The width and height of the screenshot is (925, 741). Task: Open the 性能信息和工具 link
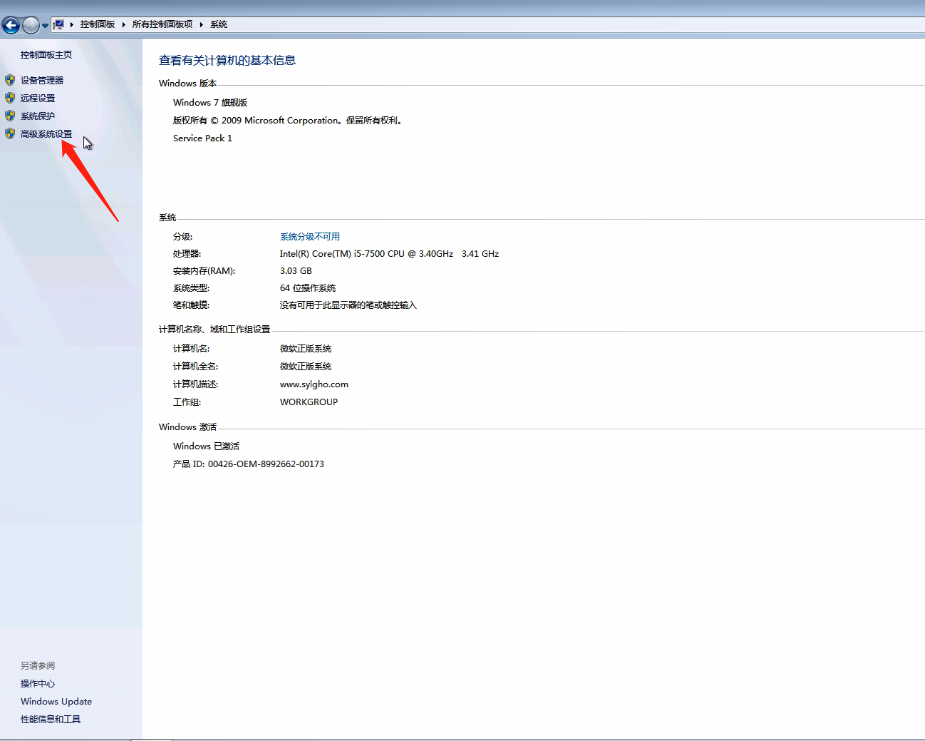[x=50, y=719]
